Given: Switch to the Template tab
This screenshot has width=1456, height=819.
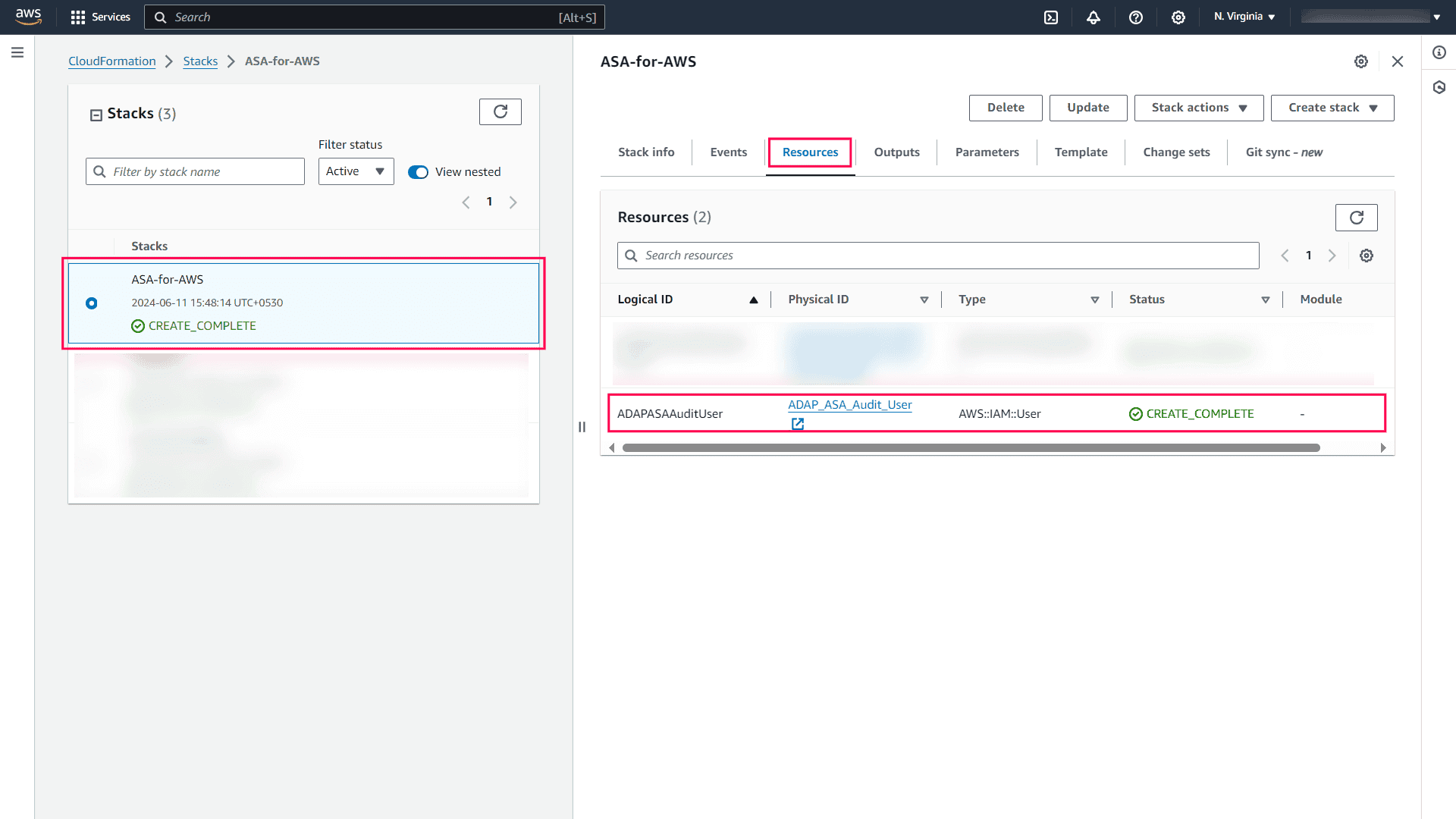Looking at the screenshot, I should [x=1081, y=152].
